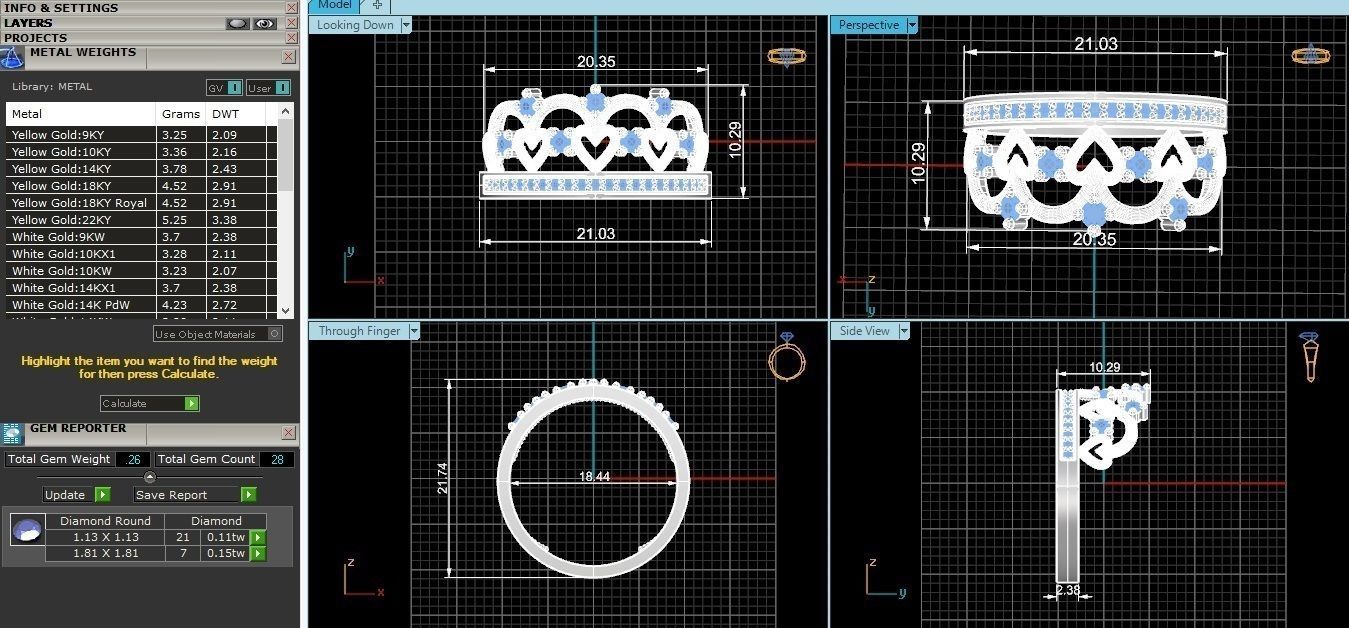Click the DWT column header
The width and height of the screenshot is (1349, 628).
[x=236, y=114]
